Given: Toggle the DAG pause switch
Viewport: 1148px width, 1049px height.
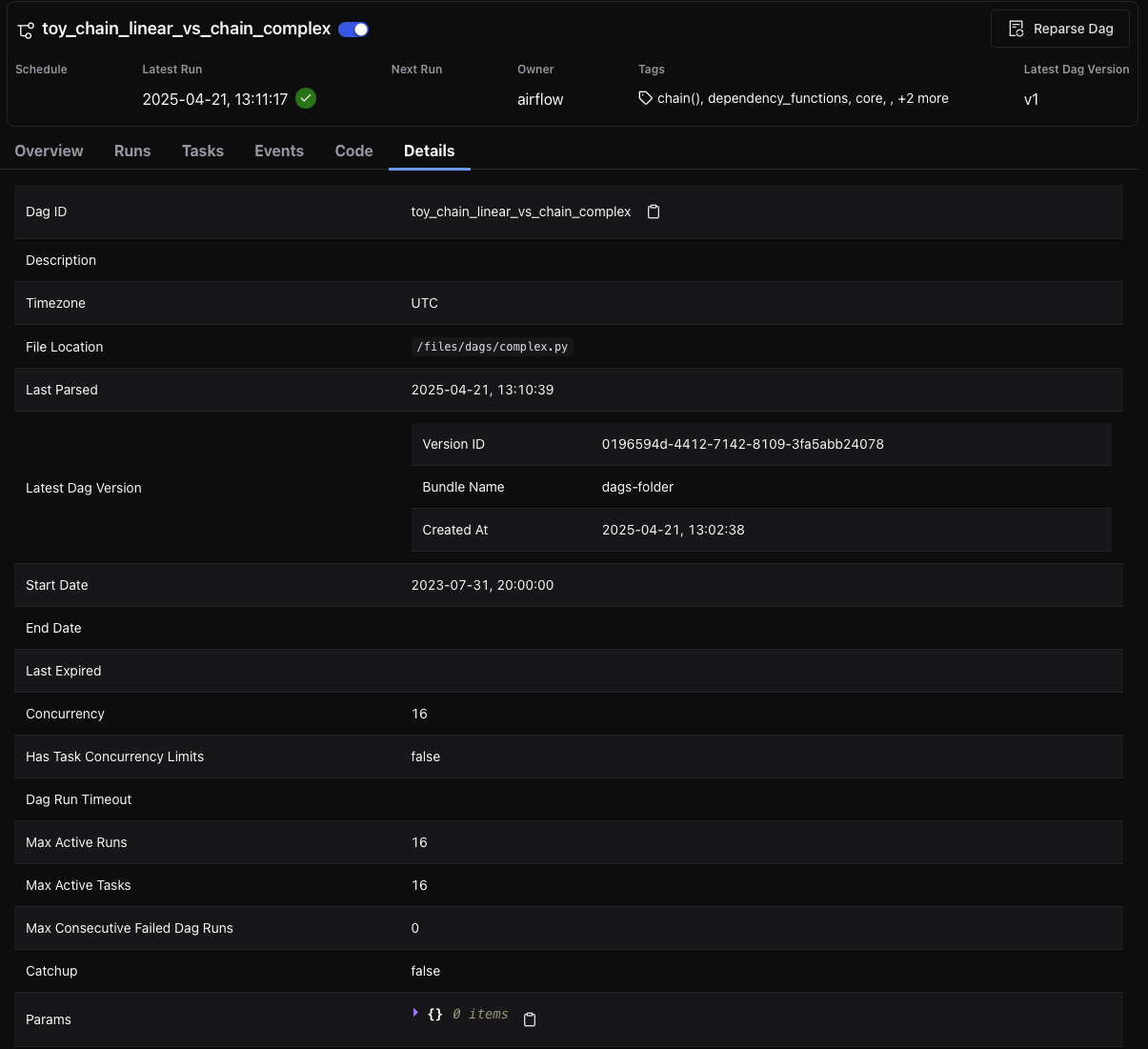Looking at the screenshot, I should pyautogui.click(x=353, y=30).
